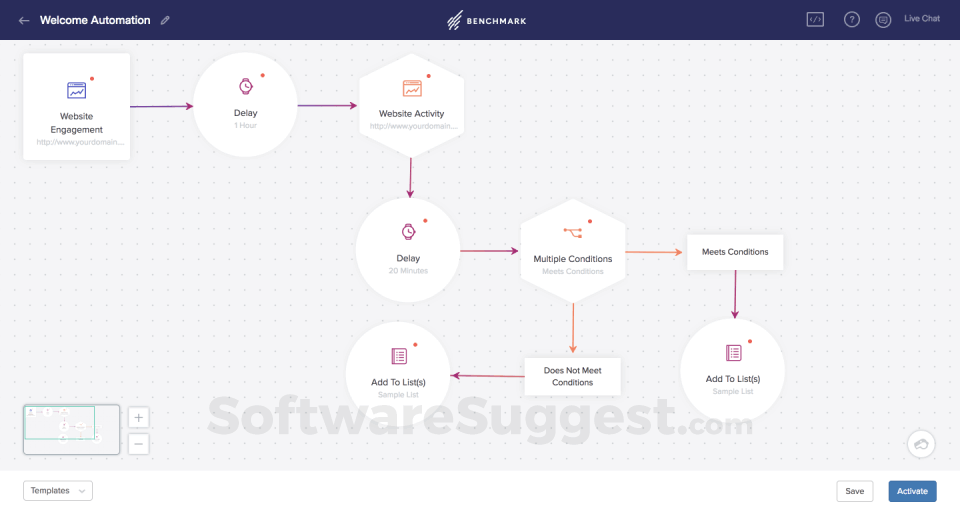This screenshot has height=514, width=960.
Task: Click the Website Activity URL text
Action: coord(413,126)
